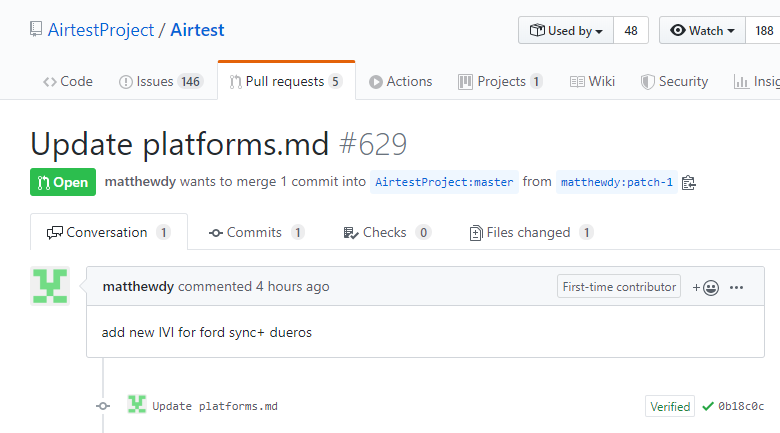This screenshot has height=433, width=780.
Task: Open the comment options three-dot menu
Action: tap(737, 287)
